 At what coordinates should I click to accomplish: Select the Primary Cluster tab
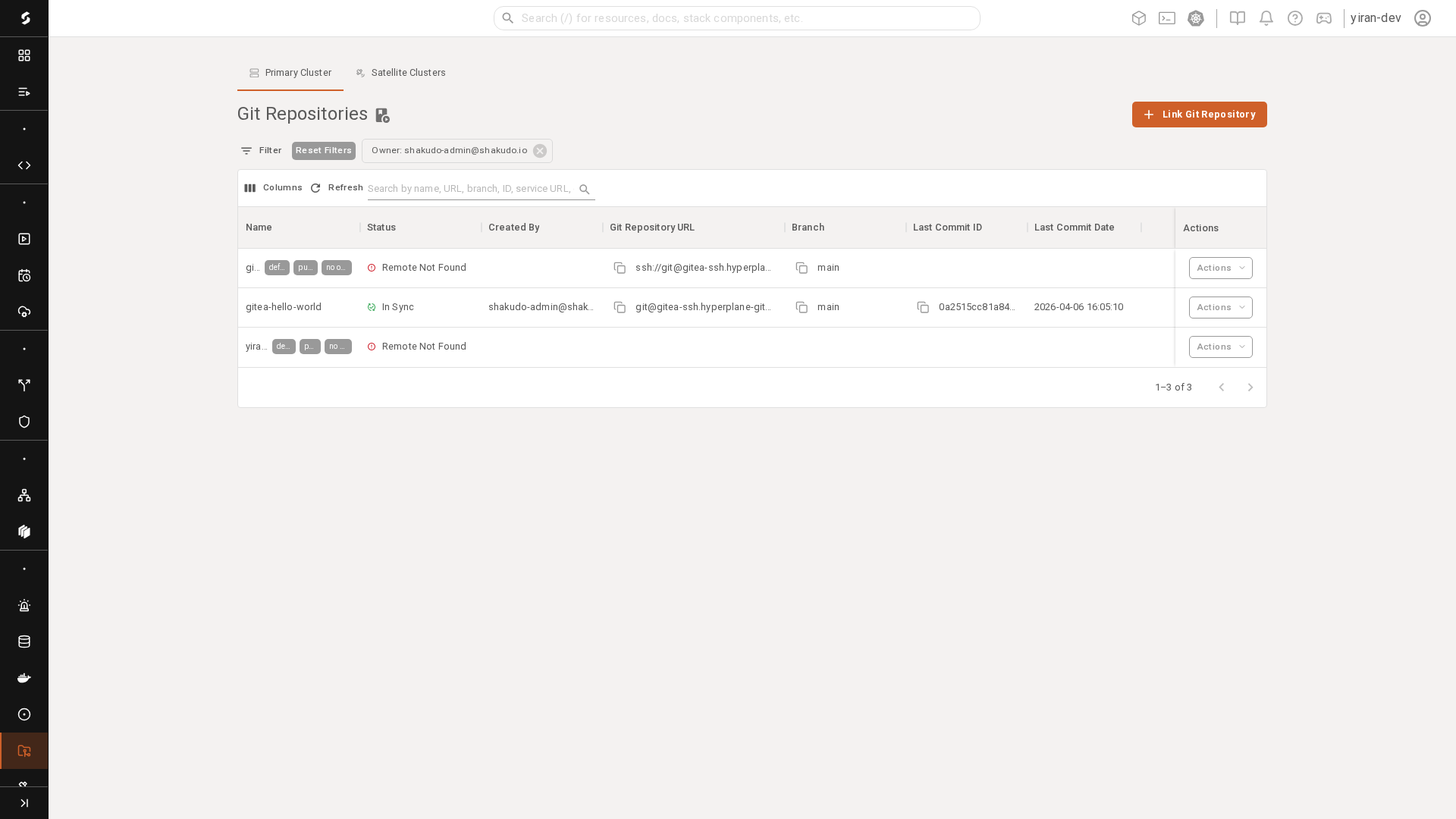(x=290, y=73)
